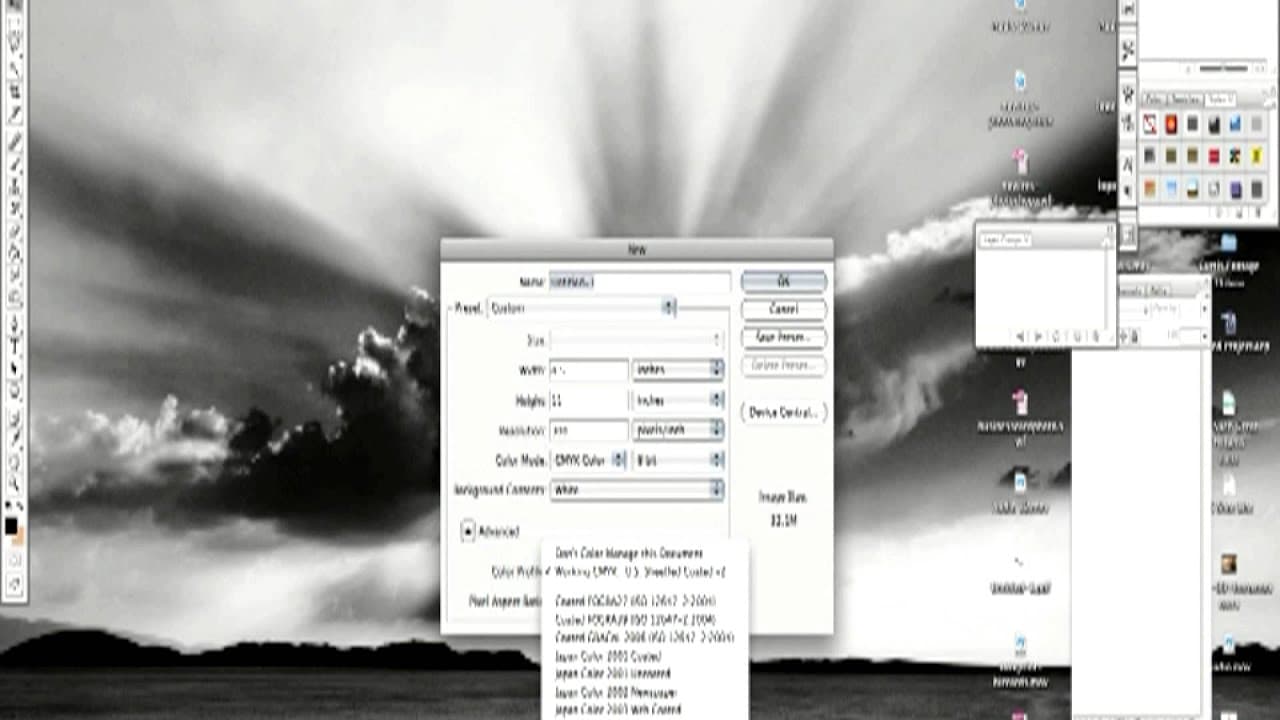Screen dimensions: 1280x720
Task: Open Background Contents White dropdown
Action: (x=636, y=490)
